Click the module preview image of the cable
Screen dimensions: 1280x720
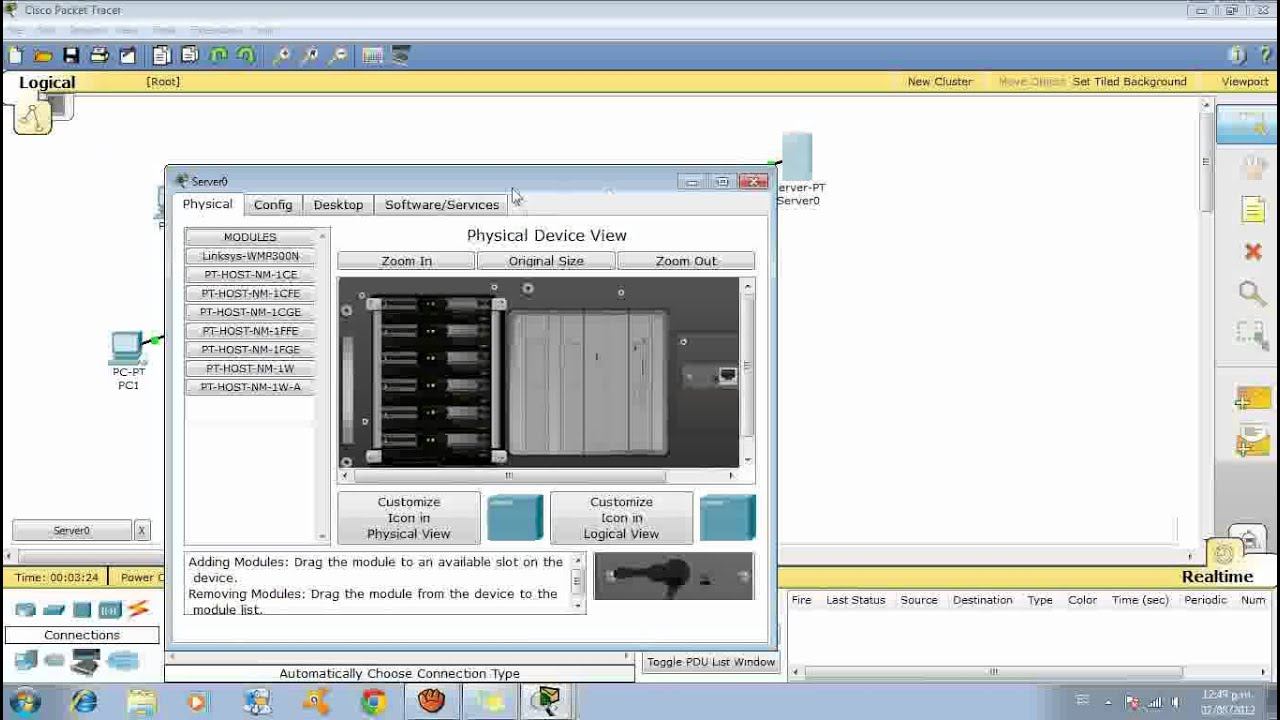(674, 577)
